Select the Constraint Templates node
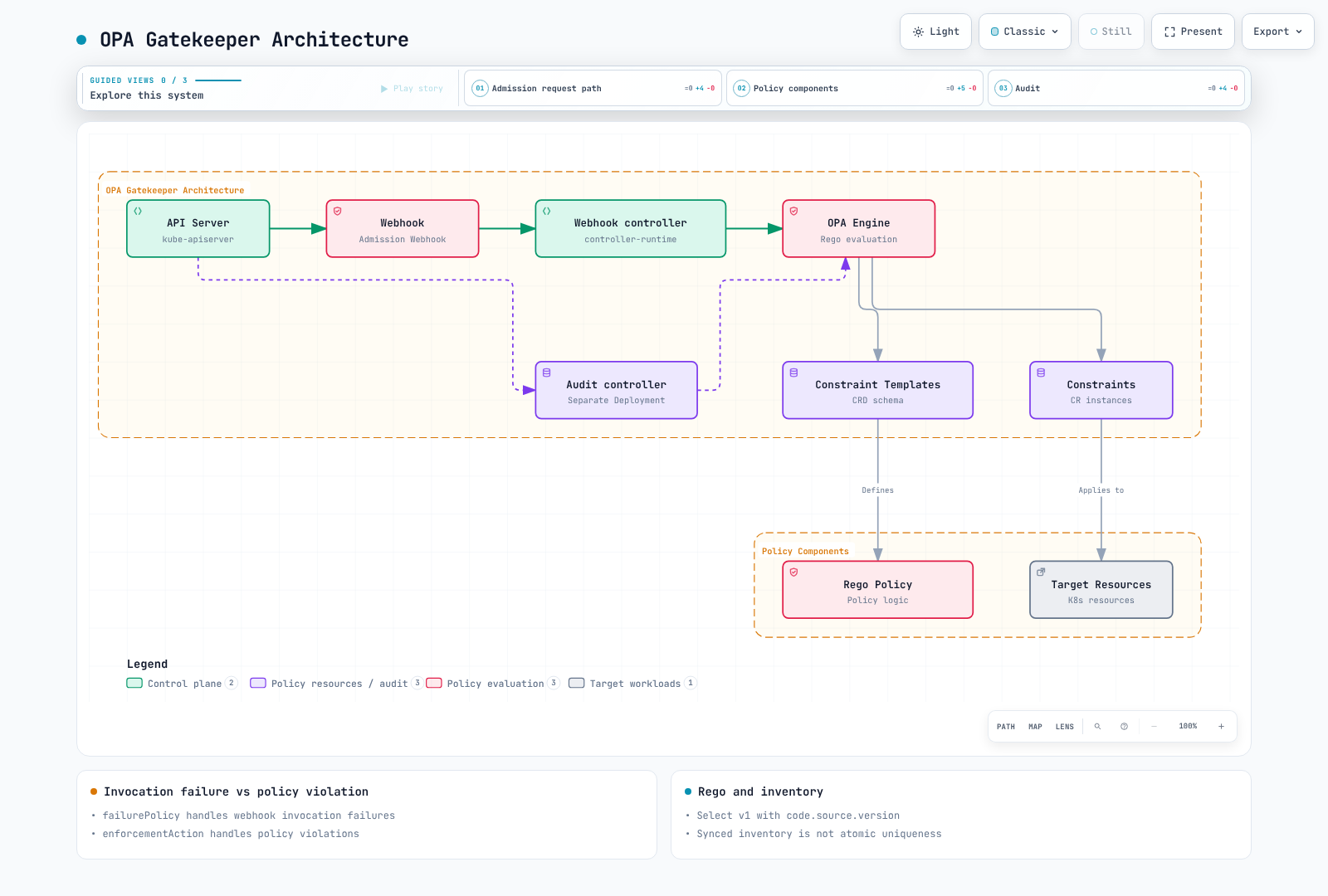This screenshot has width=1328, height=896. tap(878, 390)
